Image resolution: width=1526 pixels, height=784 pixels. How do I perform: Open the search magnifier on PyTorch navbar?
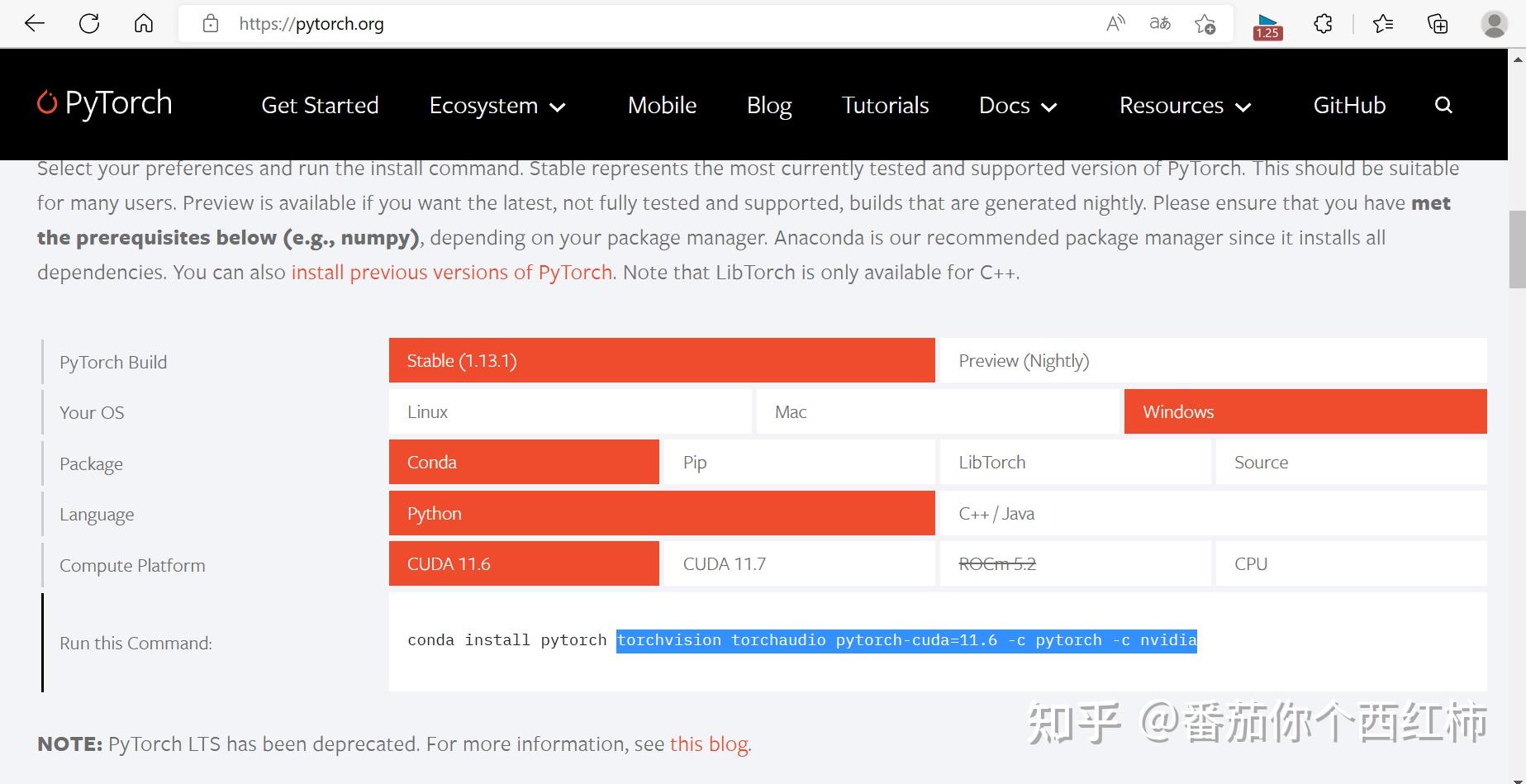(x=1443, y=105)
